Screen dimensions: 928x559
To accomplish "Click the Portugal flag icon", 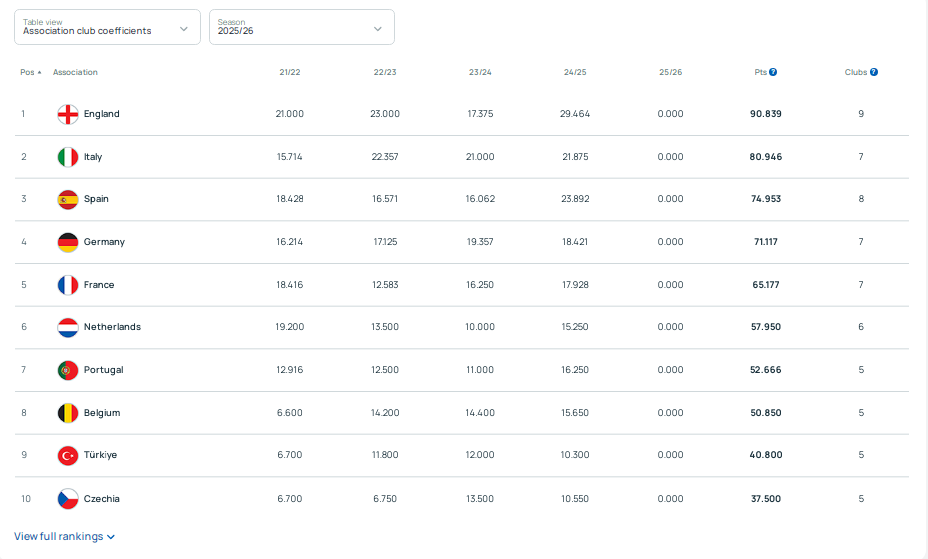I will 67,370.
